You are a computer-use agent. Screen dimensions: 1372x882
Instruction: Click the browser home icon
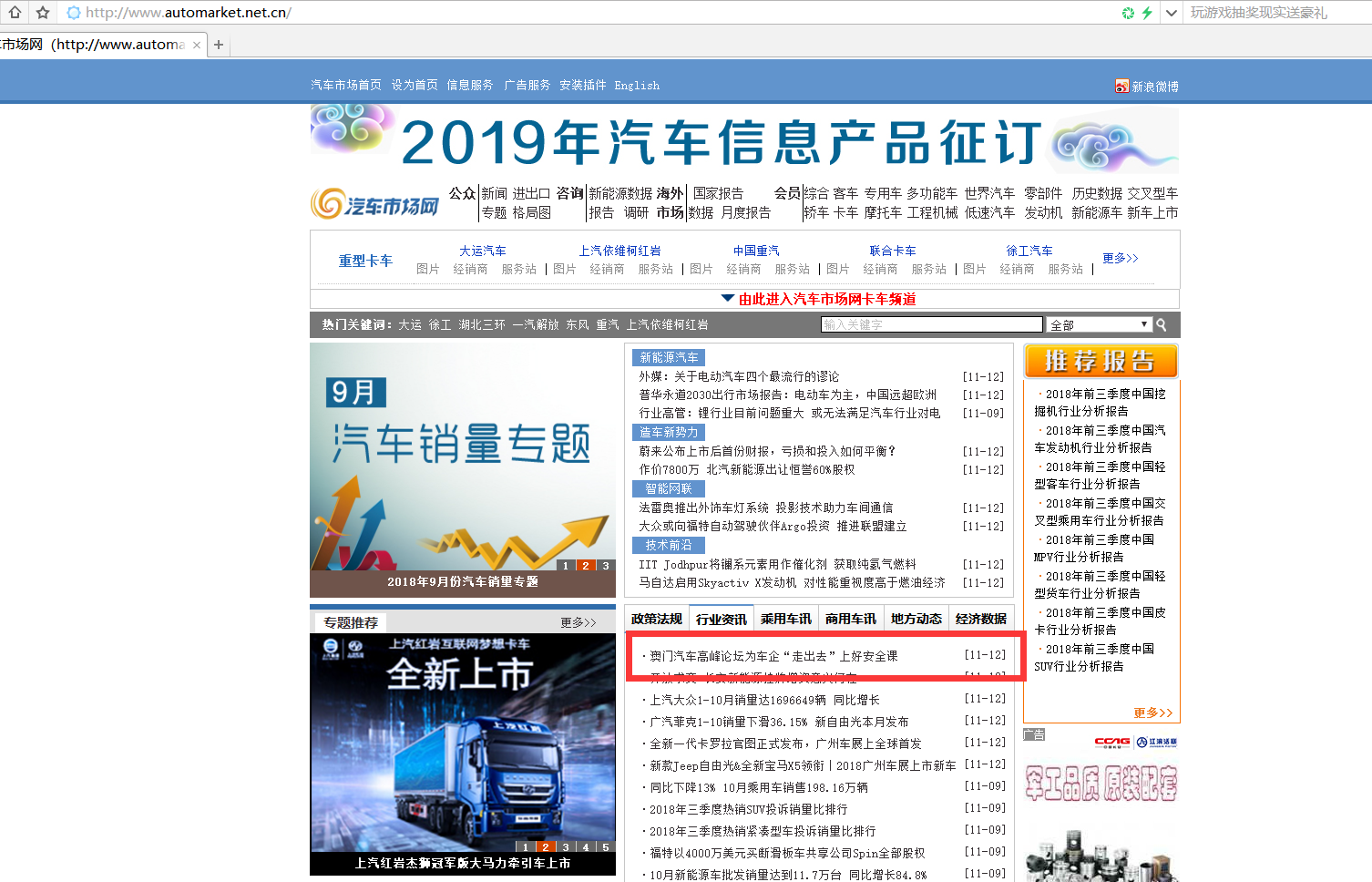click(15, 13)
